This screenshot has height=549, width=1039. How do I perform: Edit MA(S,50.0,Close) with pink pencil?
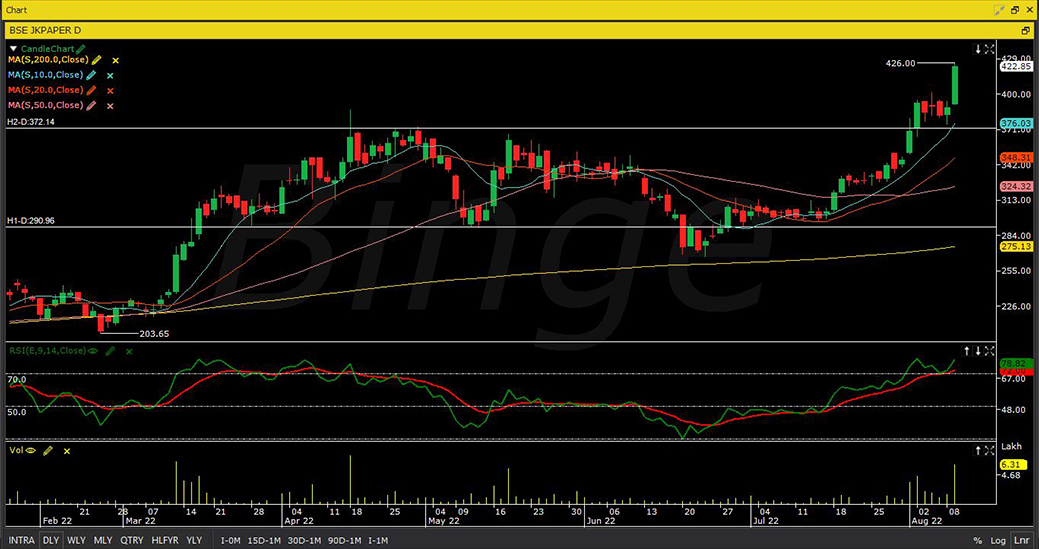pyautogui.click(x=91, y=106)
